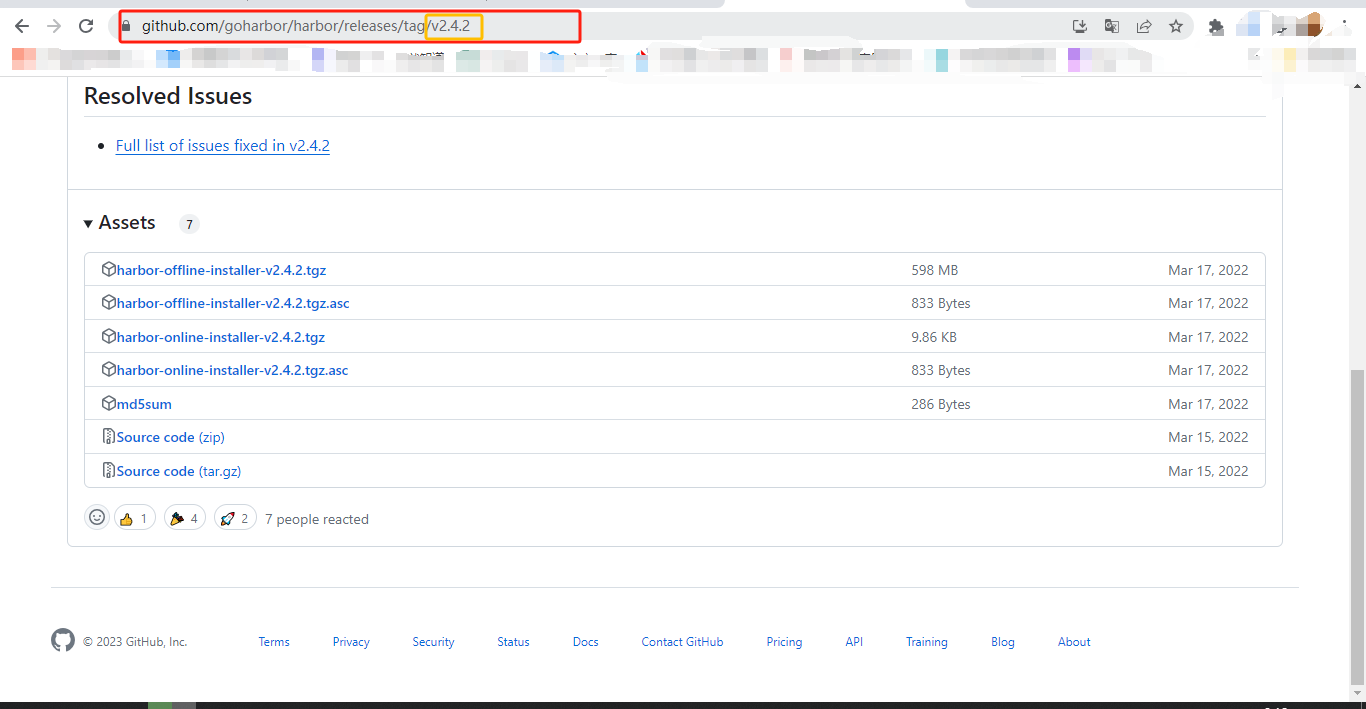Click the 9.86 KB file size text

[934, 337]
